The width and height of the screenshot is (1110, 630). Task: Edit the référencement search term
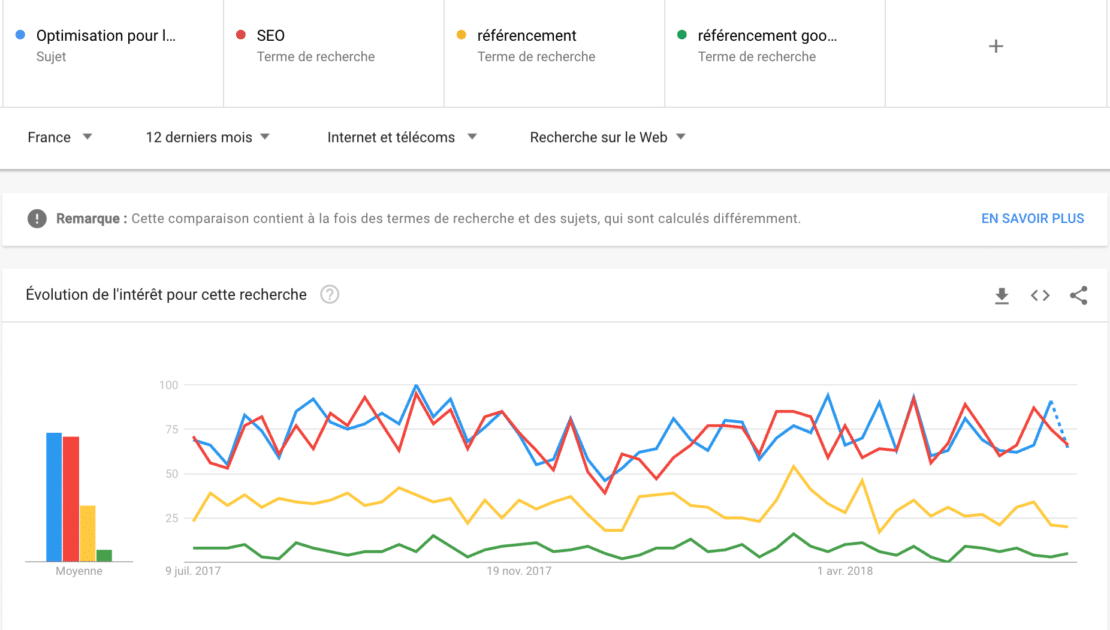(554, 46)
